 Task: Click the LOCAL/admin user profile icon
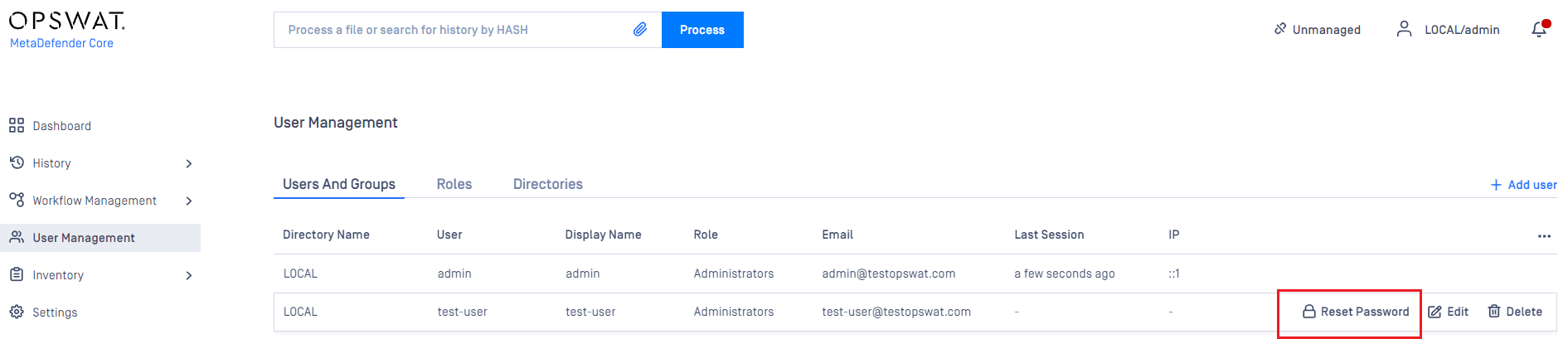(x=1404, y=29)
